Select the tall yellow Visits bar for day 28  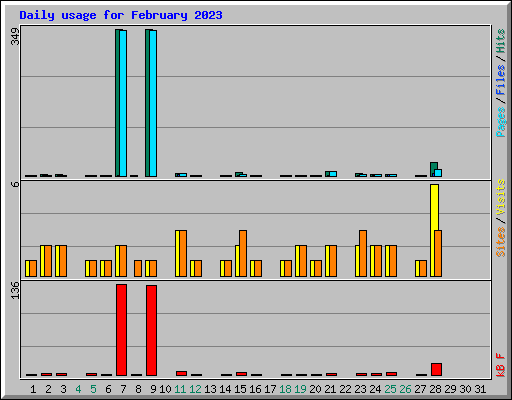click(434, 230)
